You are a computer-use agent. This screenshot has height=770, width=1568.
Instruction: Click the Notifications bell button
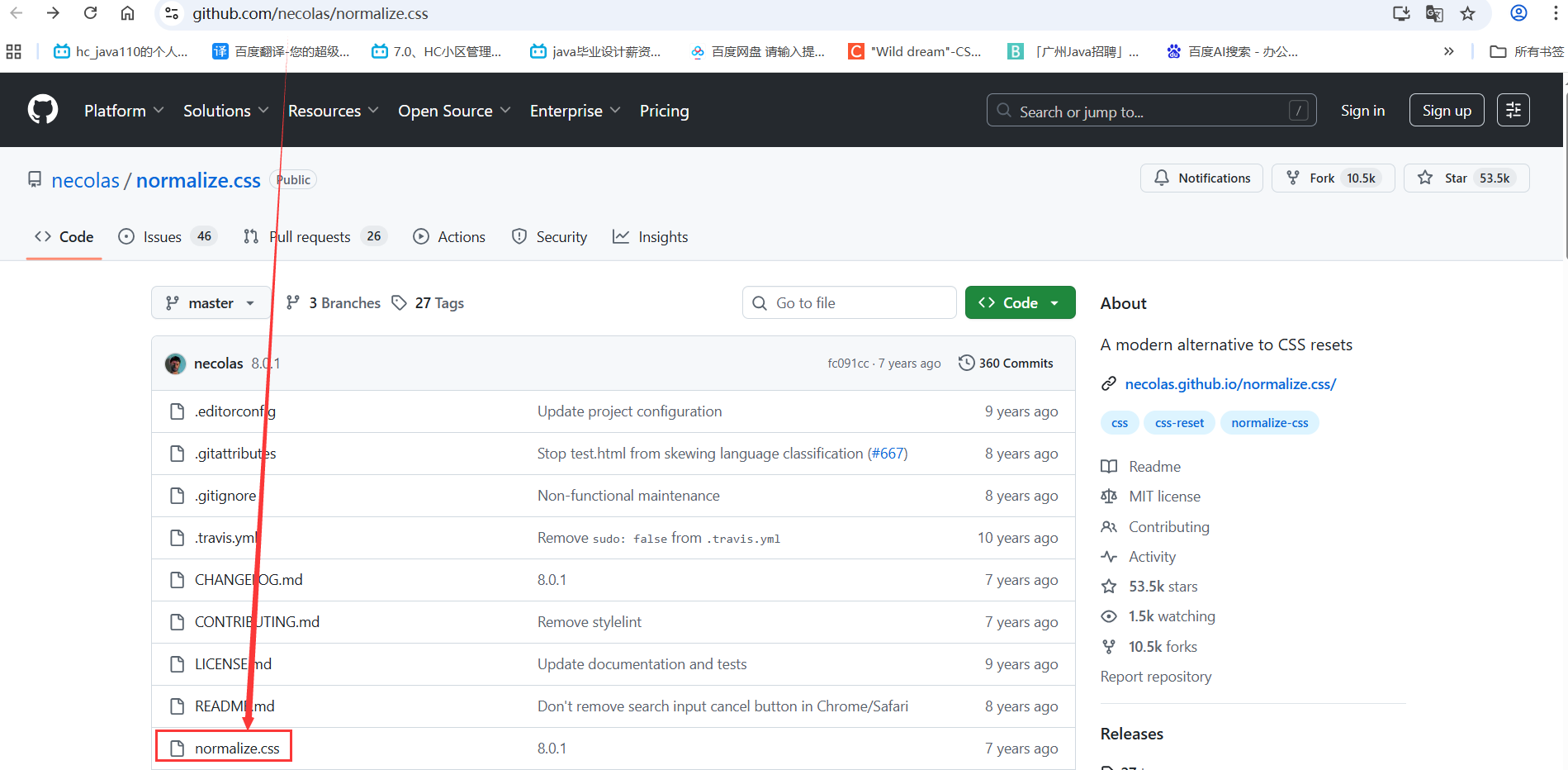(1201, 178)
